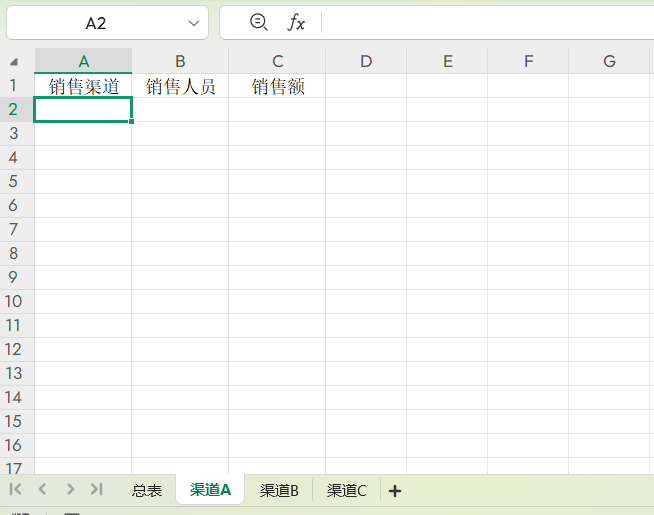The height and width of the screenshot is (515, 654).
Task: Click cell B1 labeled 销售人员
Action: coord(180,87)
